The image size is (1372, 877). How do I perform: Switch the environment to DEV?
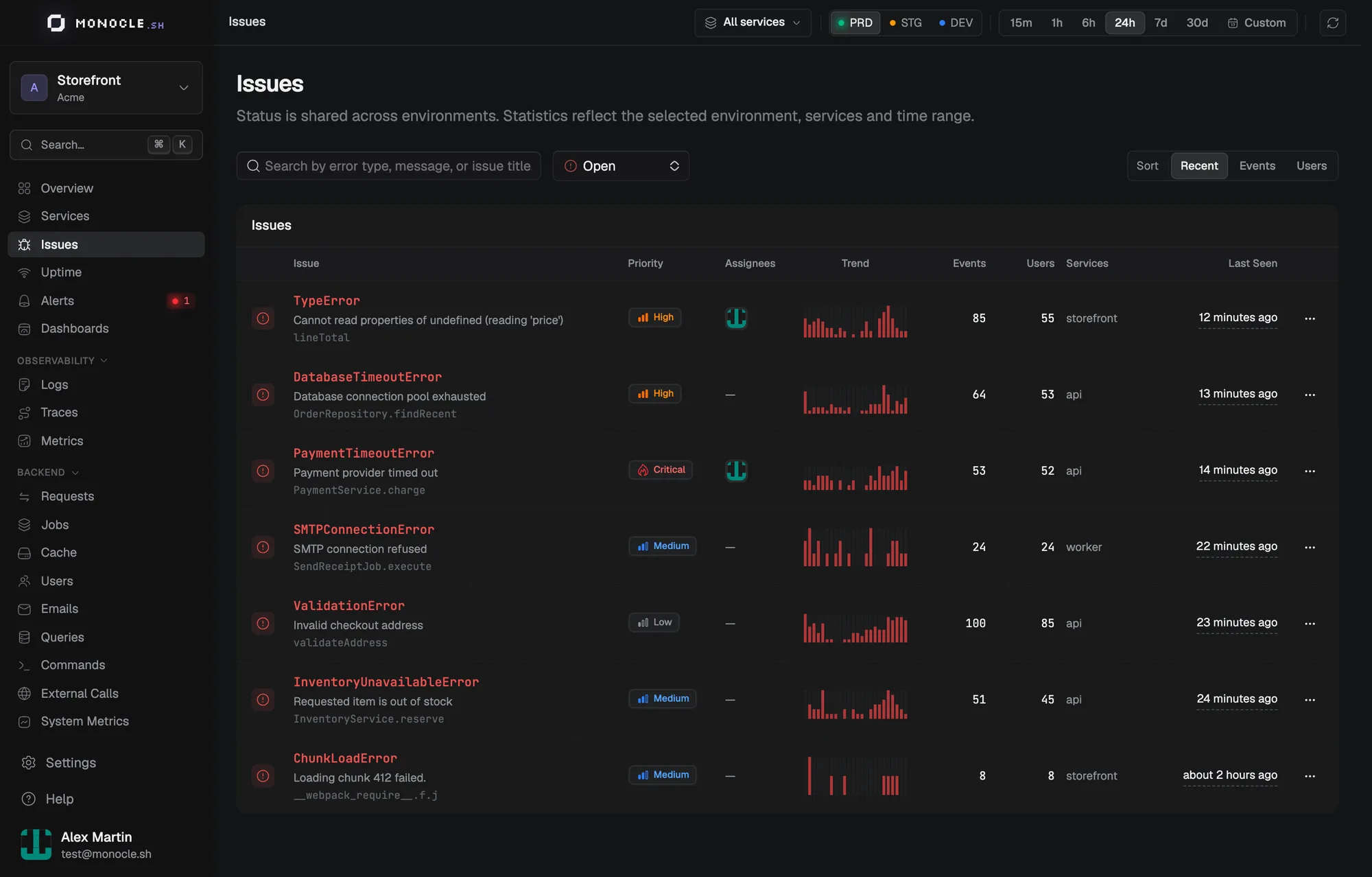tap(956, 23)
